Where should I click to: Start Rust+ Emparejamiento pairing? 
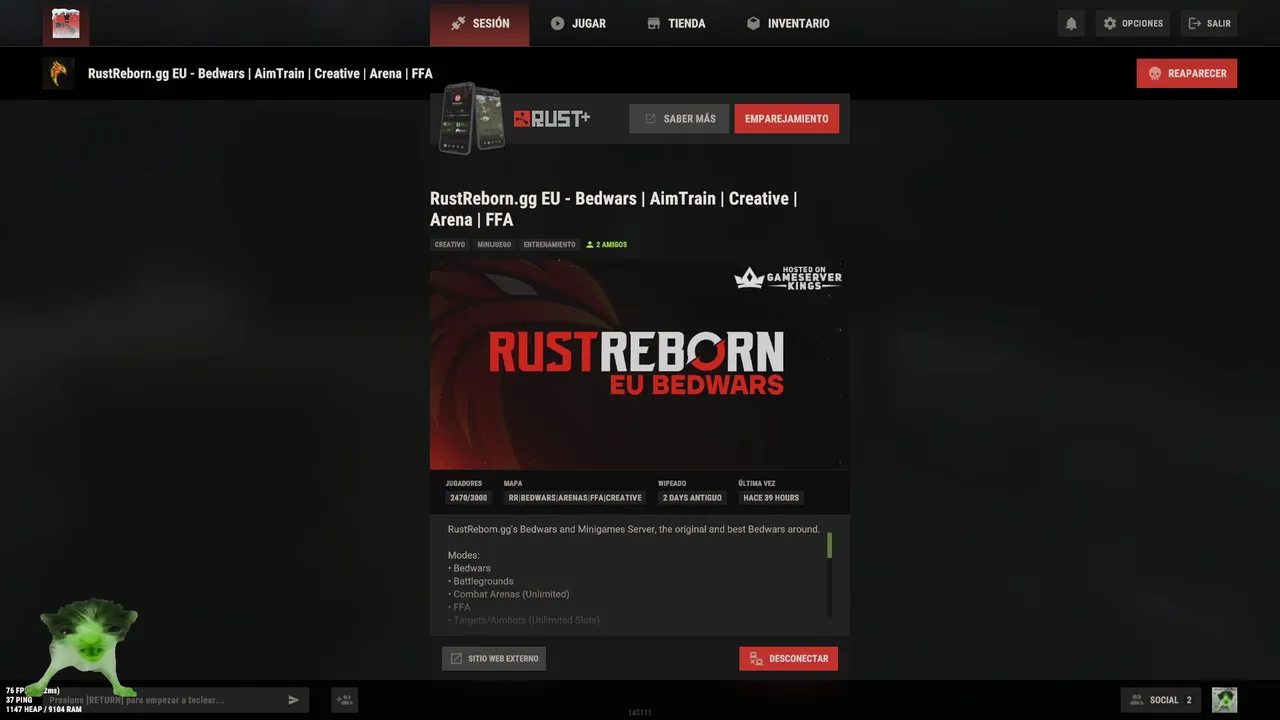pyautogui.click(x=786, y=119)
